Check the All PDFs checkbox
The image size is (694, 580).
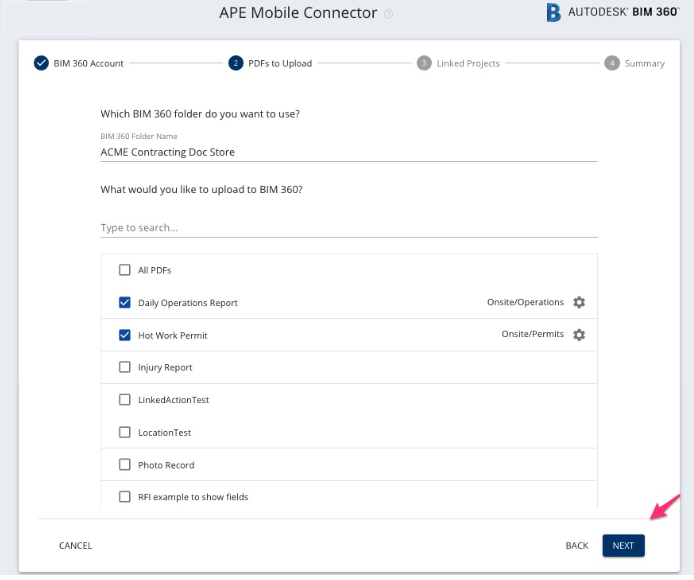click(125, 270)
